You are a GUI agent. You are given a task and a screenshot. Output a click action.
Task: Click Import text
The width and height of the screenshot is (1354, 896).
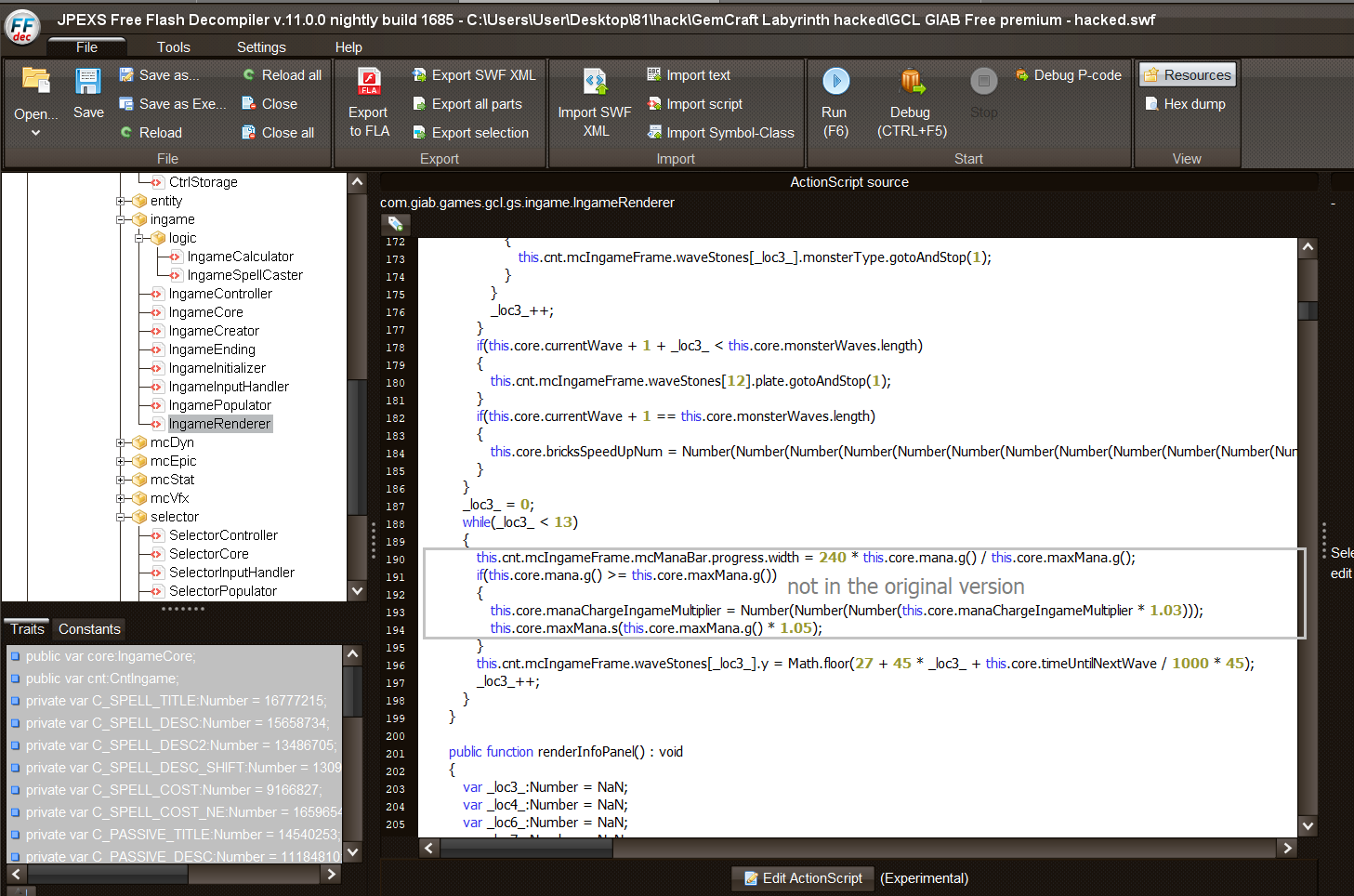click(689, 75)
